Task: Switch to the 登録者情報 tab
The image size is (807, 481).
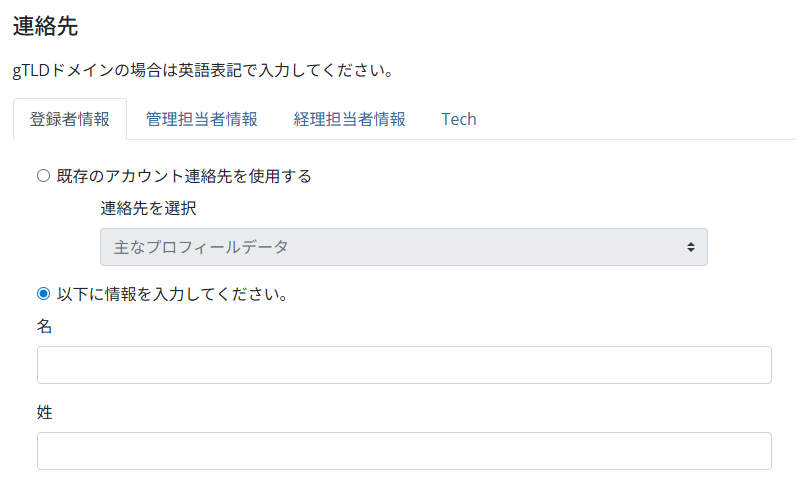Action: 70,119
